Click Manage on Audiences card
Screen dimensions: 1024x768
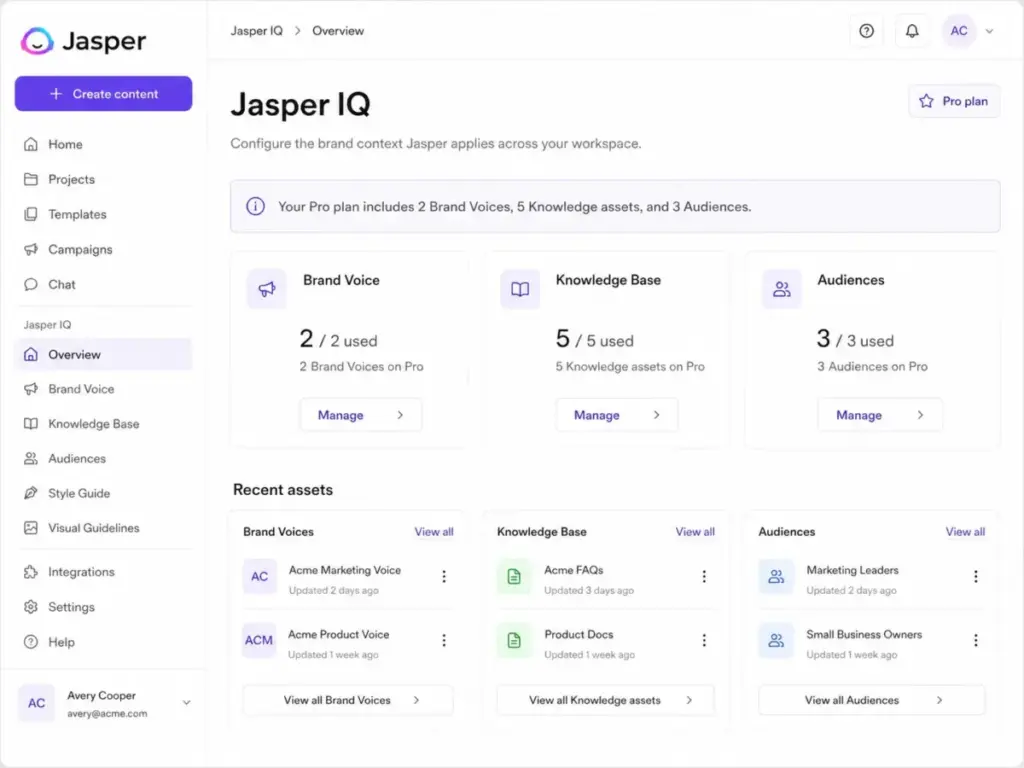point(880,415)
